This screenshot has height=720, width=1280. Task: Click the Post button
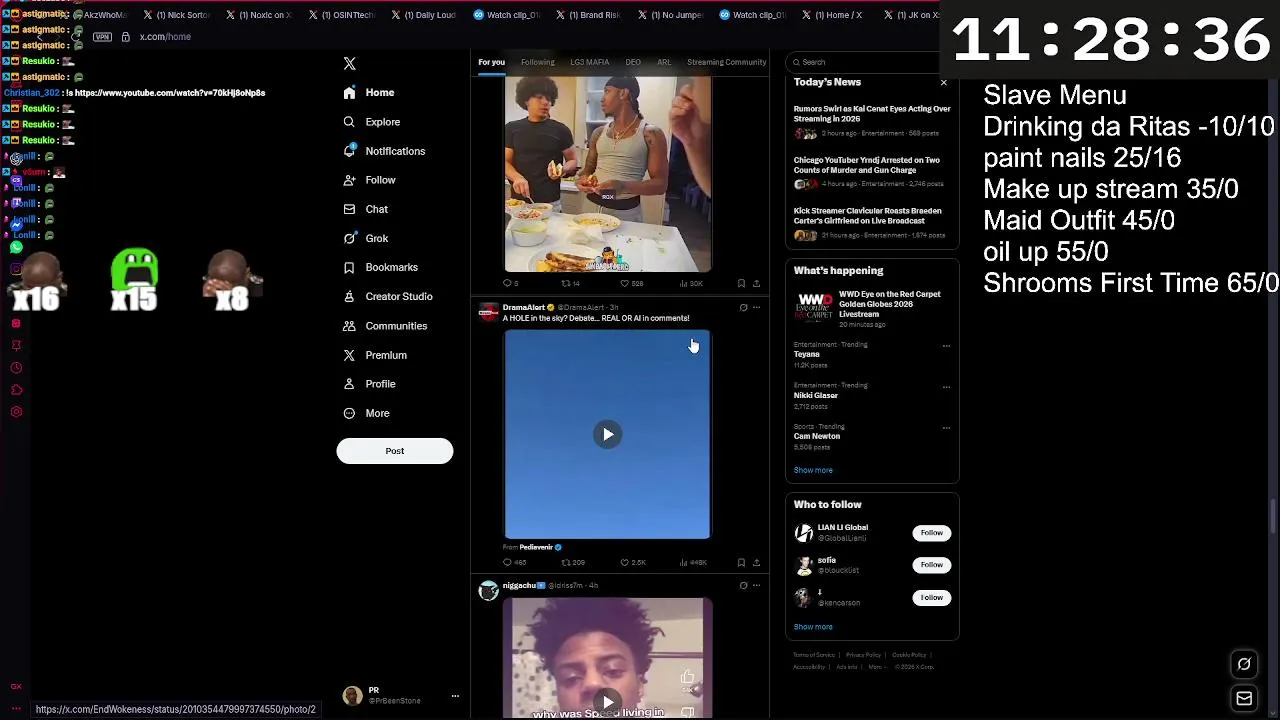(395, 451)
